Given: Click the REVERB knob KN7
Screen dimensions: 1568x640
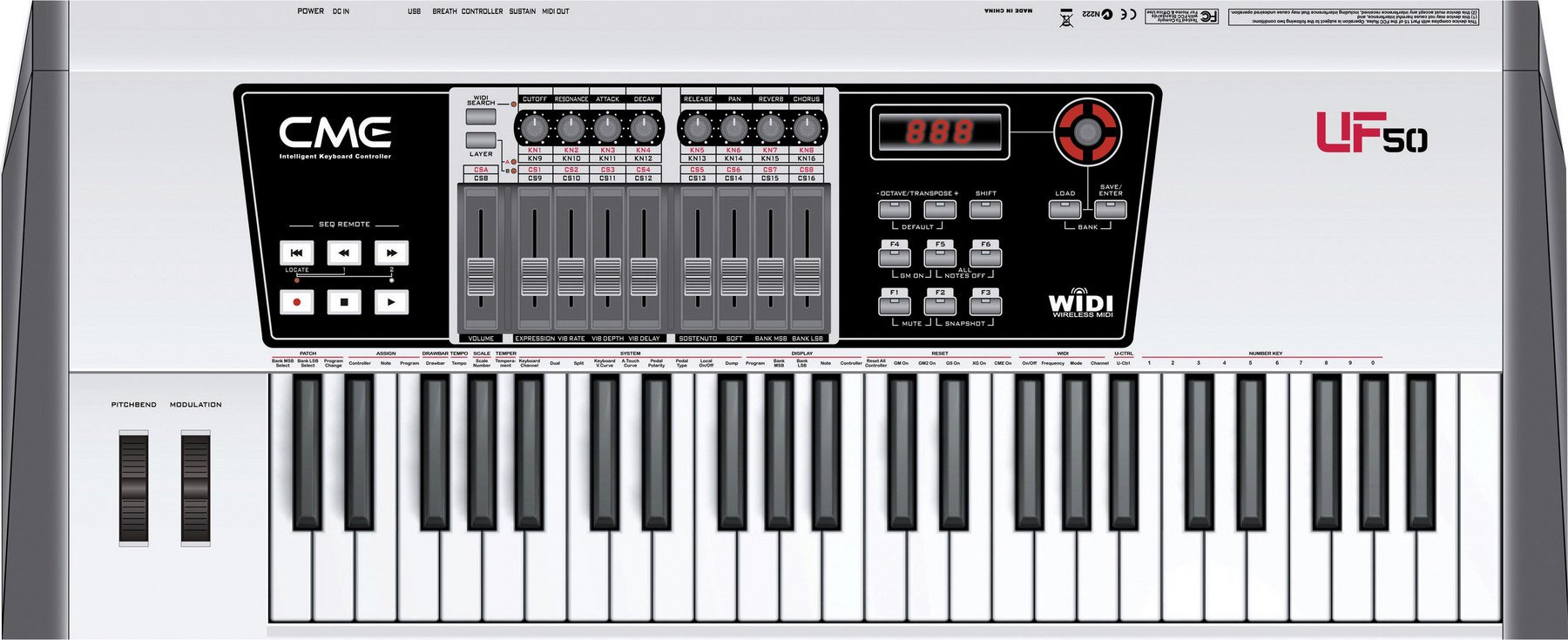Looking at the screenshot, I should point(770,129).
